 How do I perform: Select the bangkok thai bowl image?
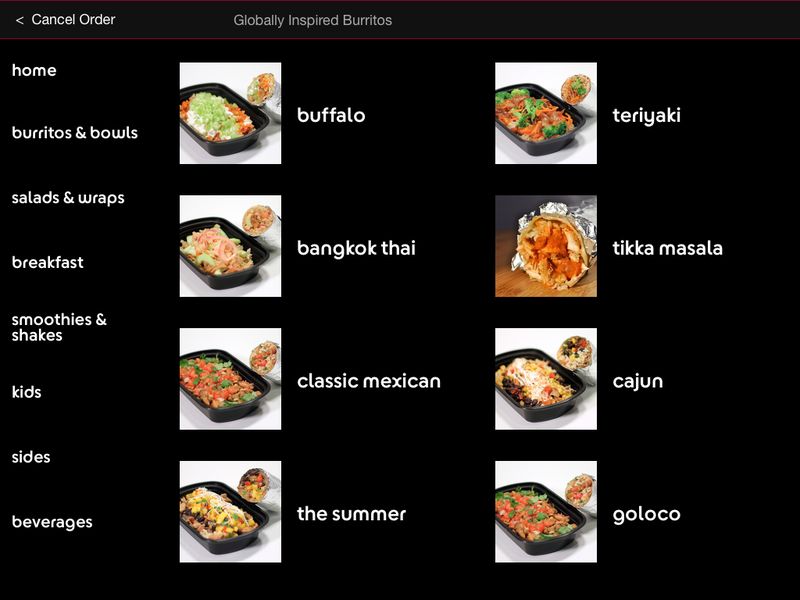(x=230, y=246)
